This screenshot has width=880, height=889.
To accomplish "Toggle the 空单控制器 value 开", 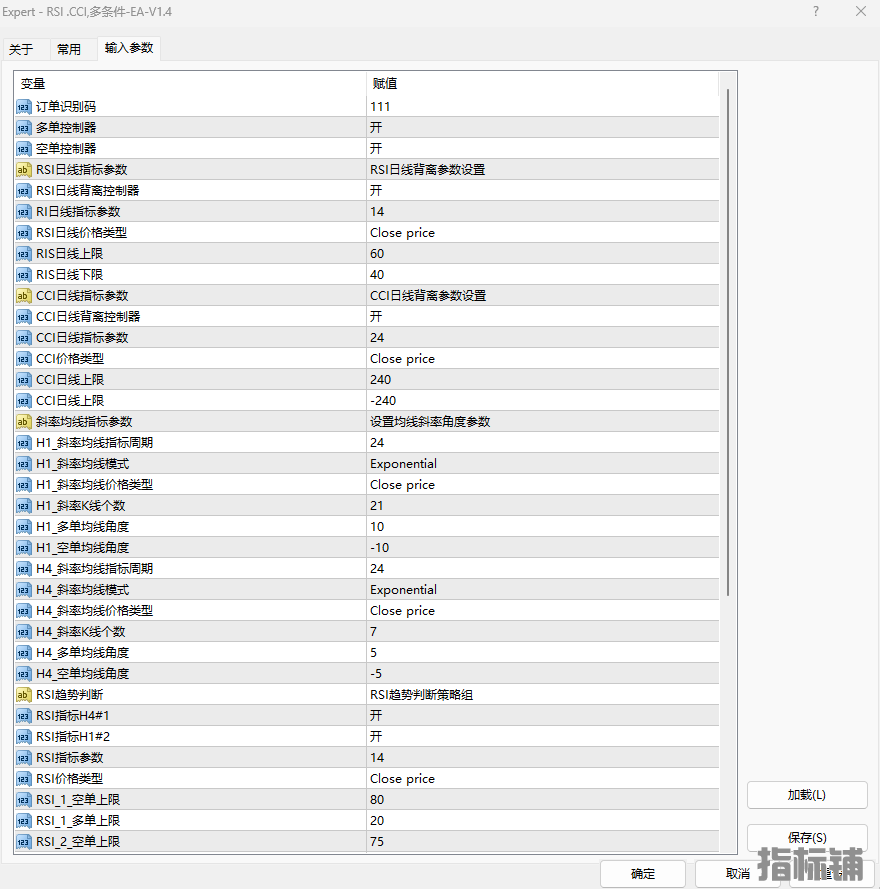I will (x=543, y=149).
